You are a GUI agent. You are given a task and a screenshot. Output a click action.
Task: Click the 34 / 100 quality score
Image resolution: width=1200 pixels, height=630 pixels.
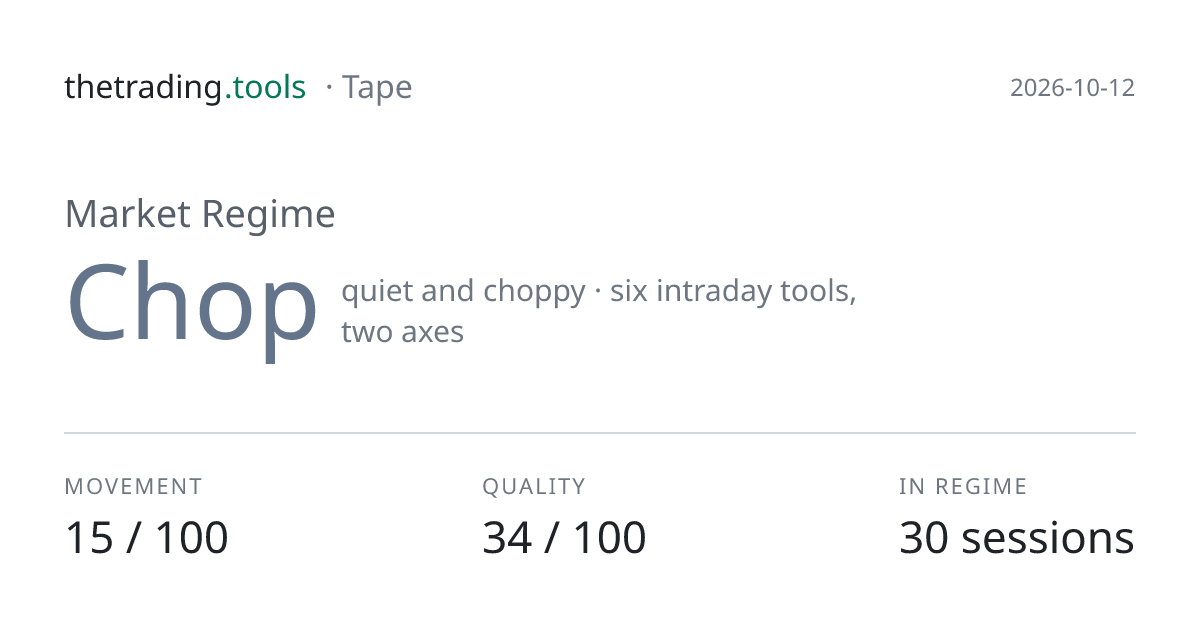564,537
